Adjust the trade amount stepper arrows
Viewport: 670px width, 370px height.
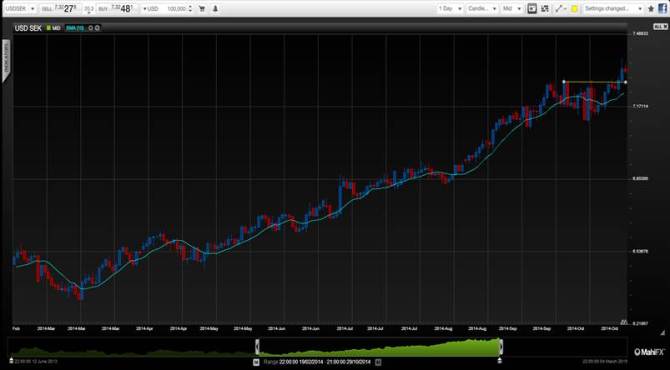click(x=190, y=9)
